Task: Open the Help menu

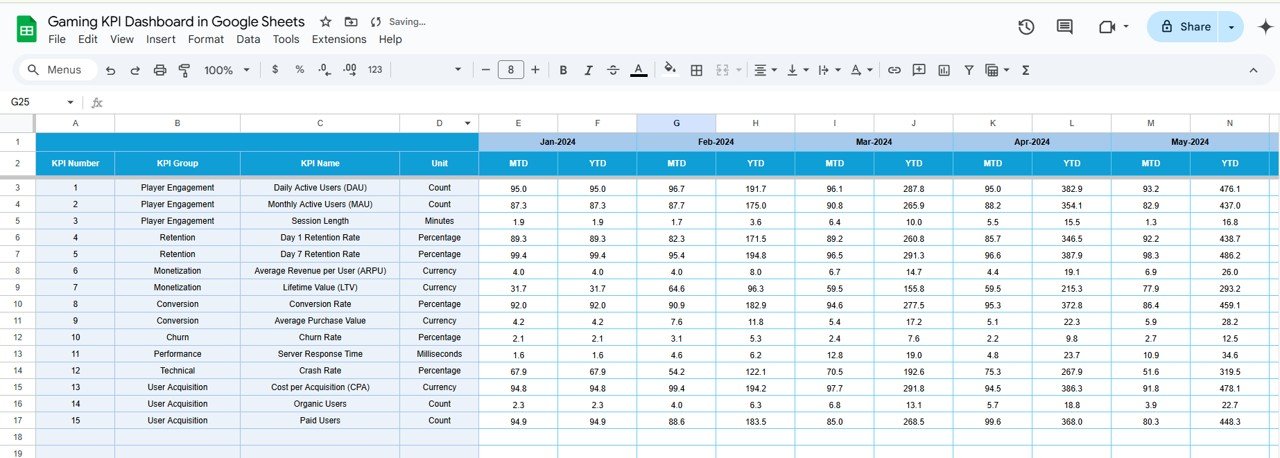Action: coord(391,39)
